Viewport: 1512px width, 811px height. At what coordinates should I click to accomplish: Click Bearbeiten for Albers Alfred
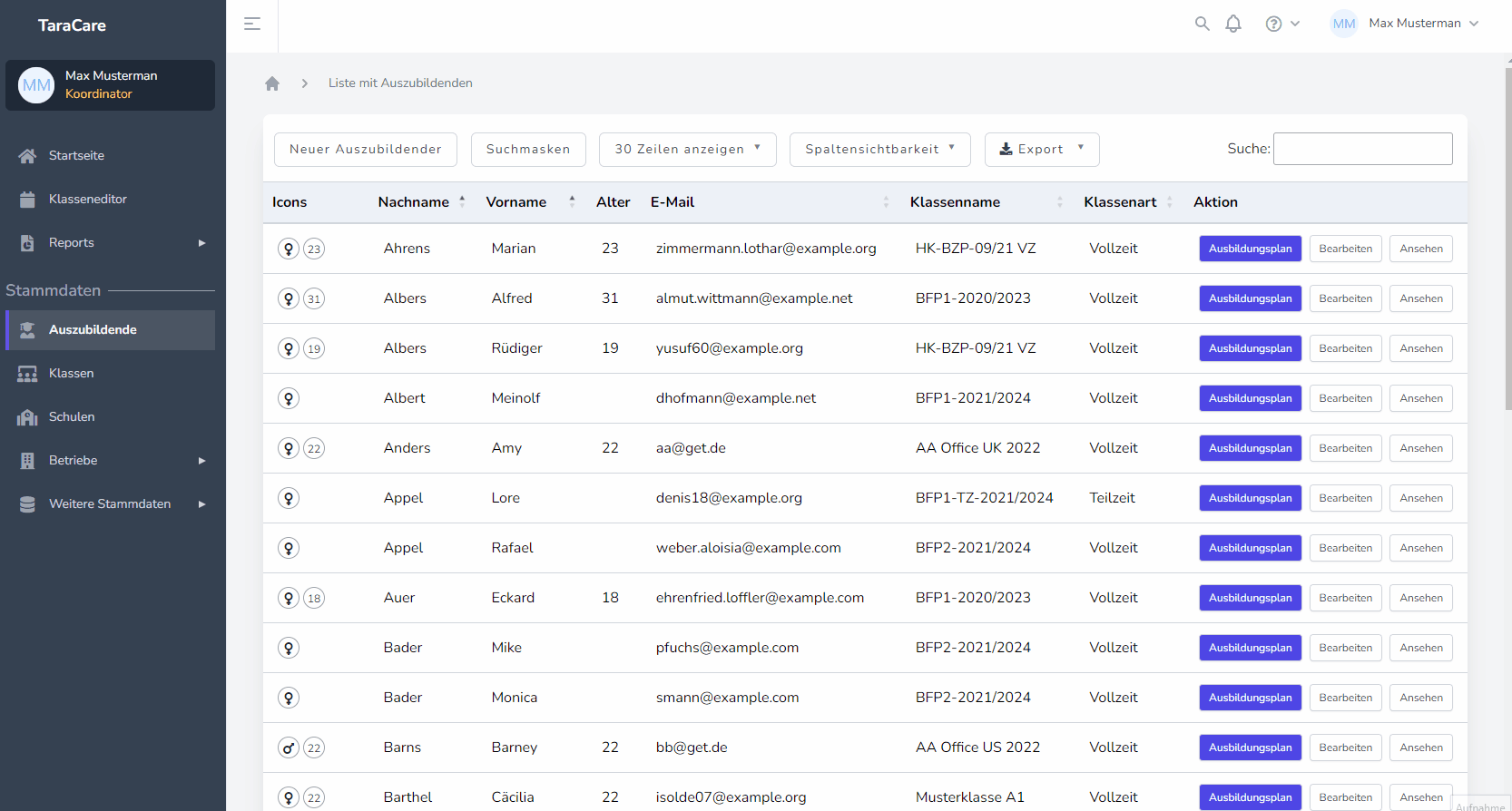[1346, 298]
